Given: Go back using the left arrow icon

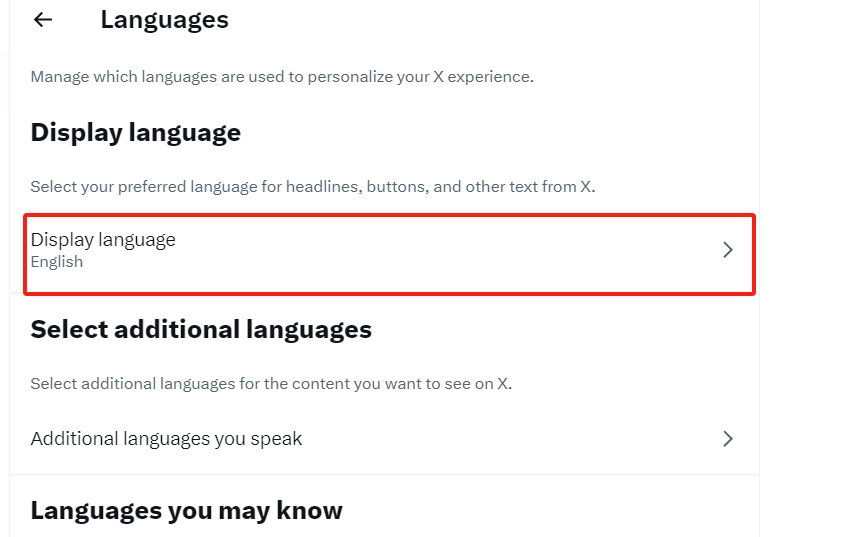Looking at the screenshot, I should pyautogui.click(x=43, y=19).
